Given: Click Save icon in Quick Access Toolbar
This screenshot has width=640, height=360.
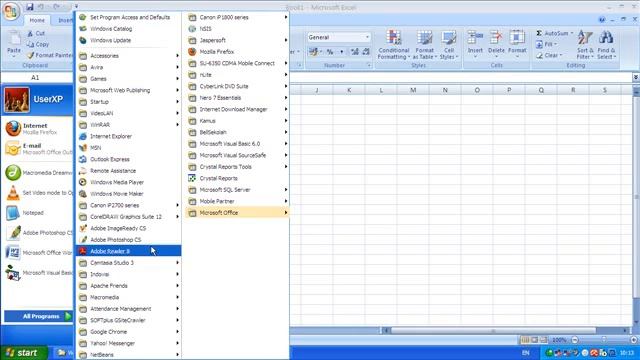Looking at the screenshot, I should 30,7.
